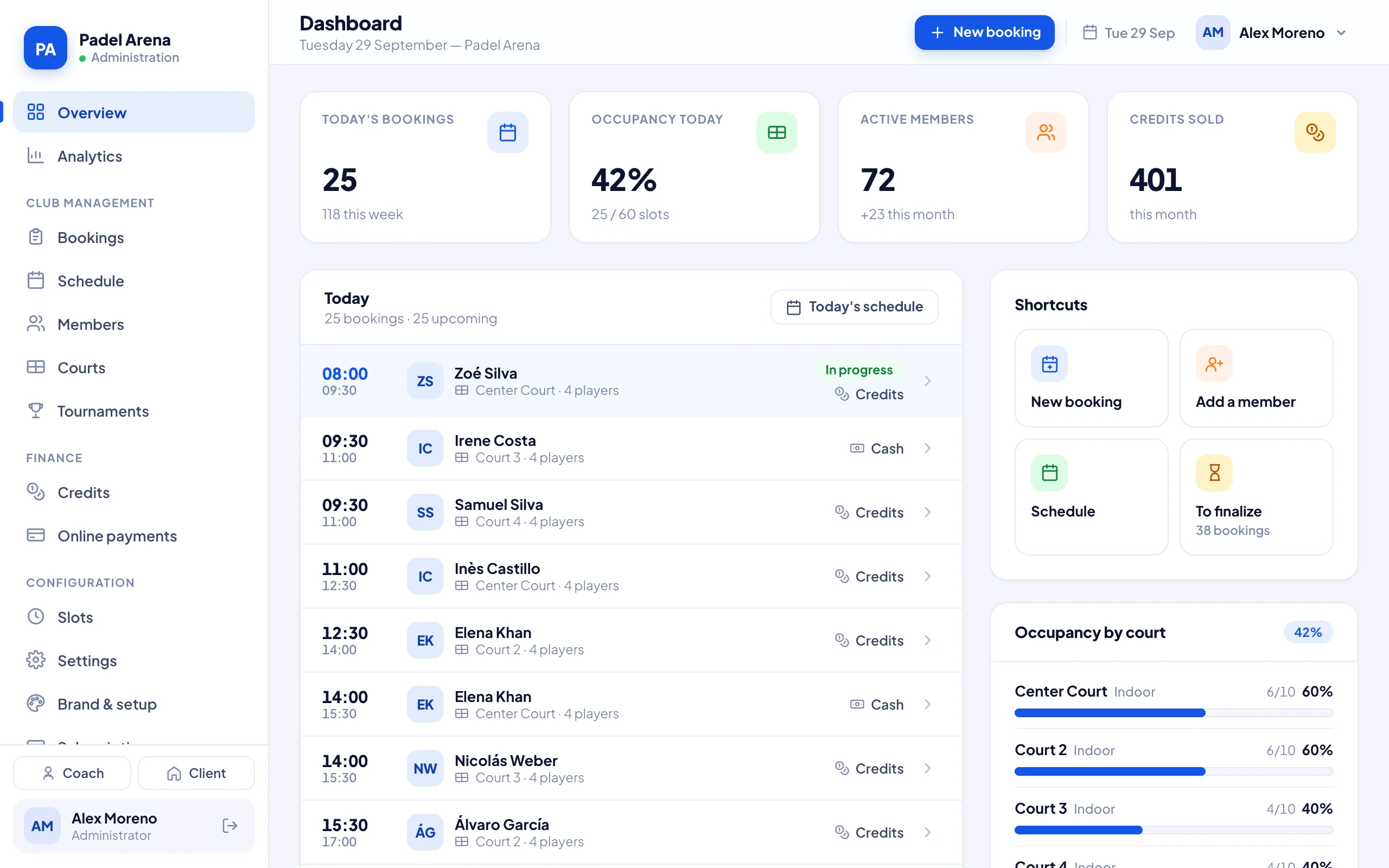Open Irene Costa booking chevron
1389x868 pixels.
coord(927,448)
